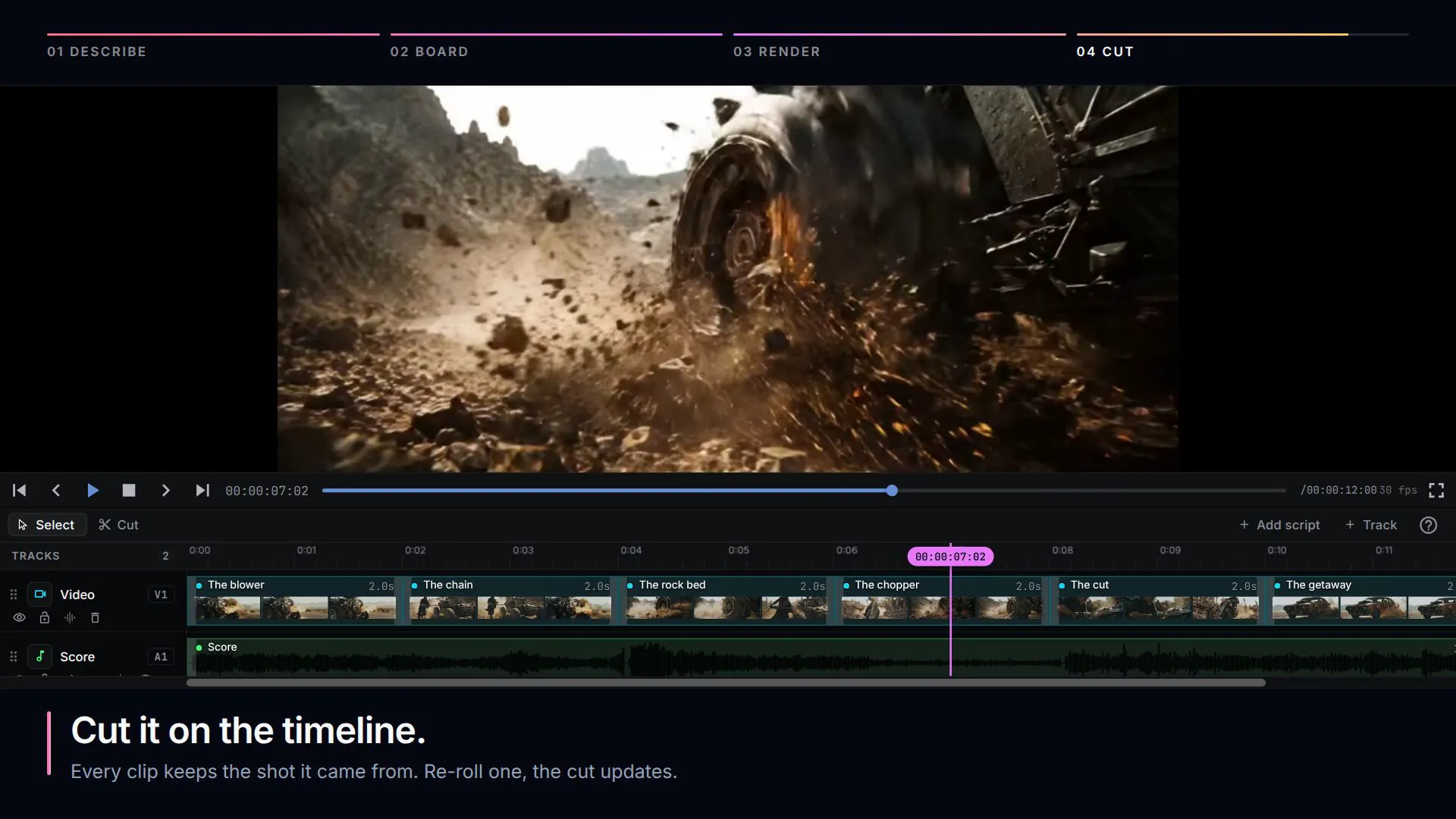Play the video preview

point(93,491)
